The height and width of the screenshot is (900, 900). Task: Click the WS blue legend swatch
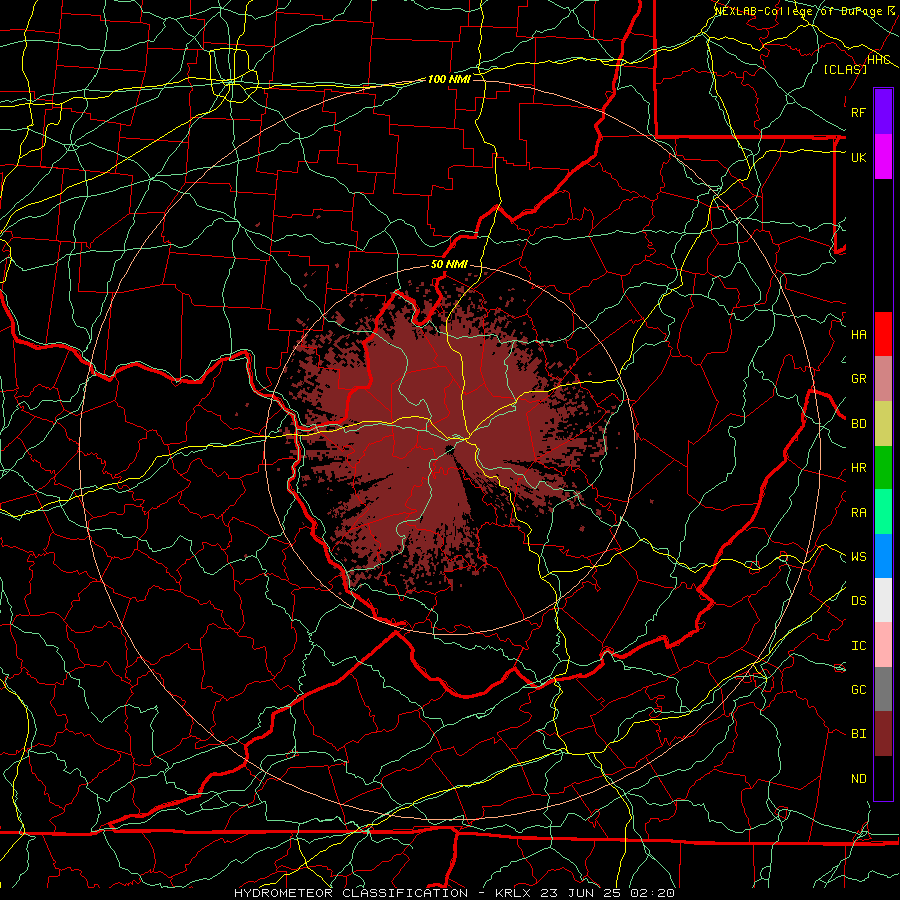click(883, 556)
